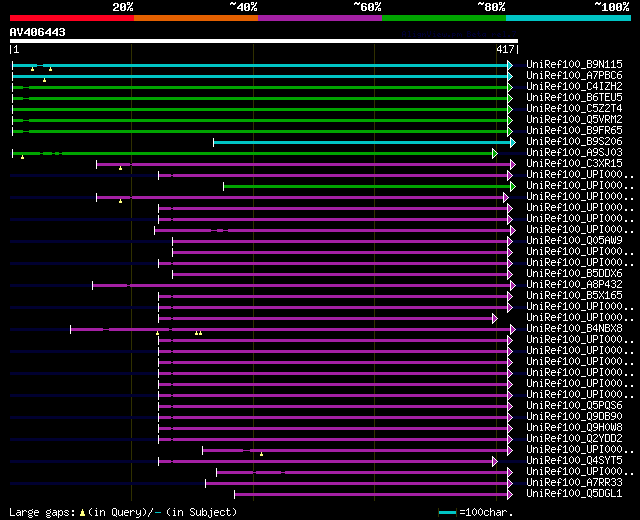Click the orange ~40% identity legend segment
The height and width of the screenshot is (520, 640).
(196, 18)
